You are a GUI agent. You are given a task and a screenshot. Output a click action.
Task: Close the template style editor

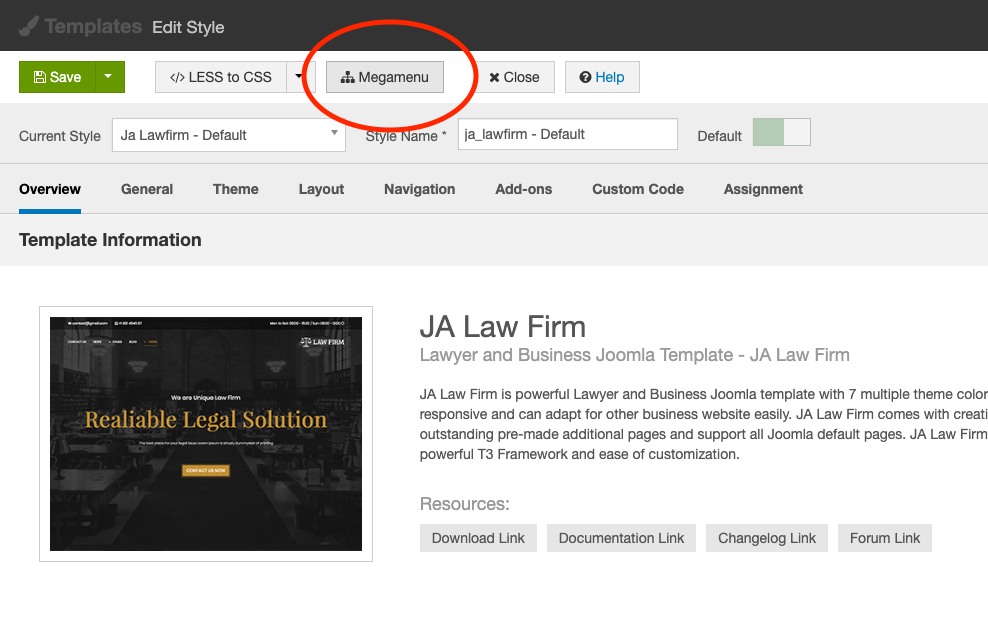point(514,77)
